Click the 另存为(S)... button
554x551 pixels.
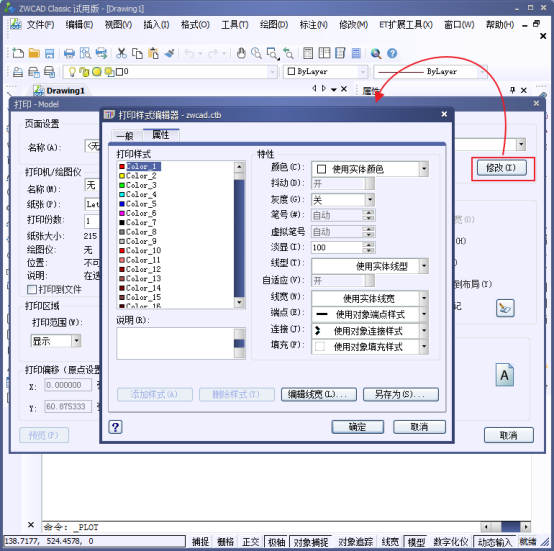pos(401,395)
